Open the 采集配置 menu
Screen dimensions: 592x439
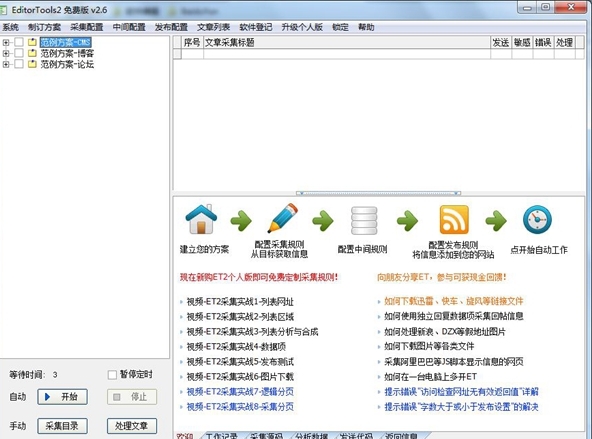click(x=86, y=27)
